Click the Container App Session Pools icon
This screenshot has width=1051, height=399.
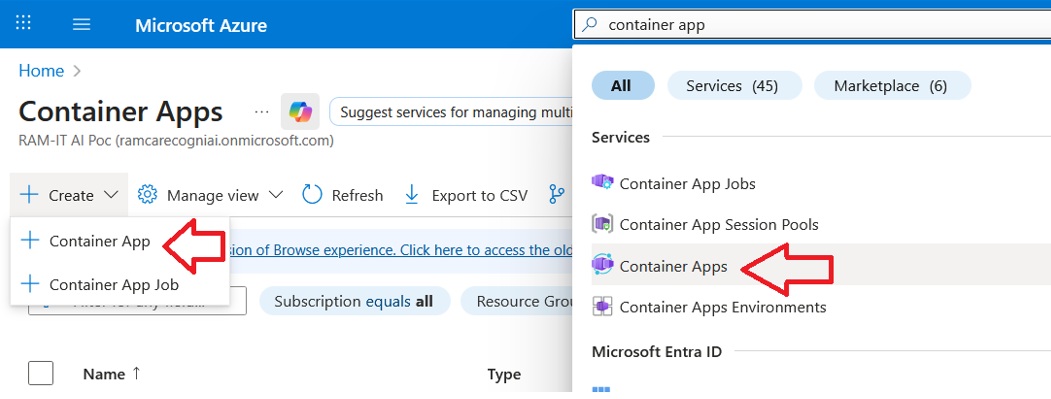click(x=603, y=224)
